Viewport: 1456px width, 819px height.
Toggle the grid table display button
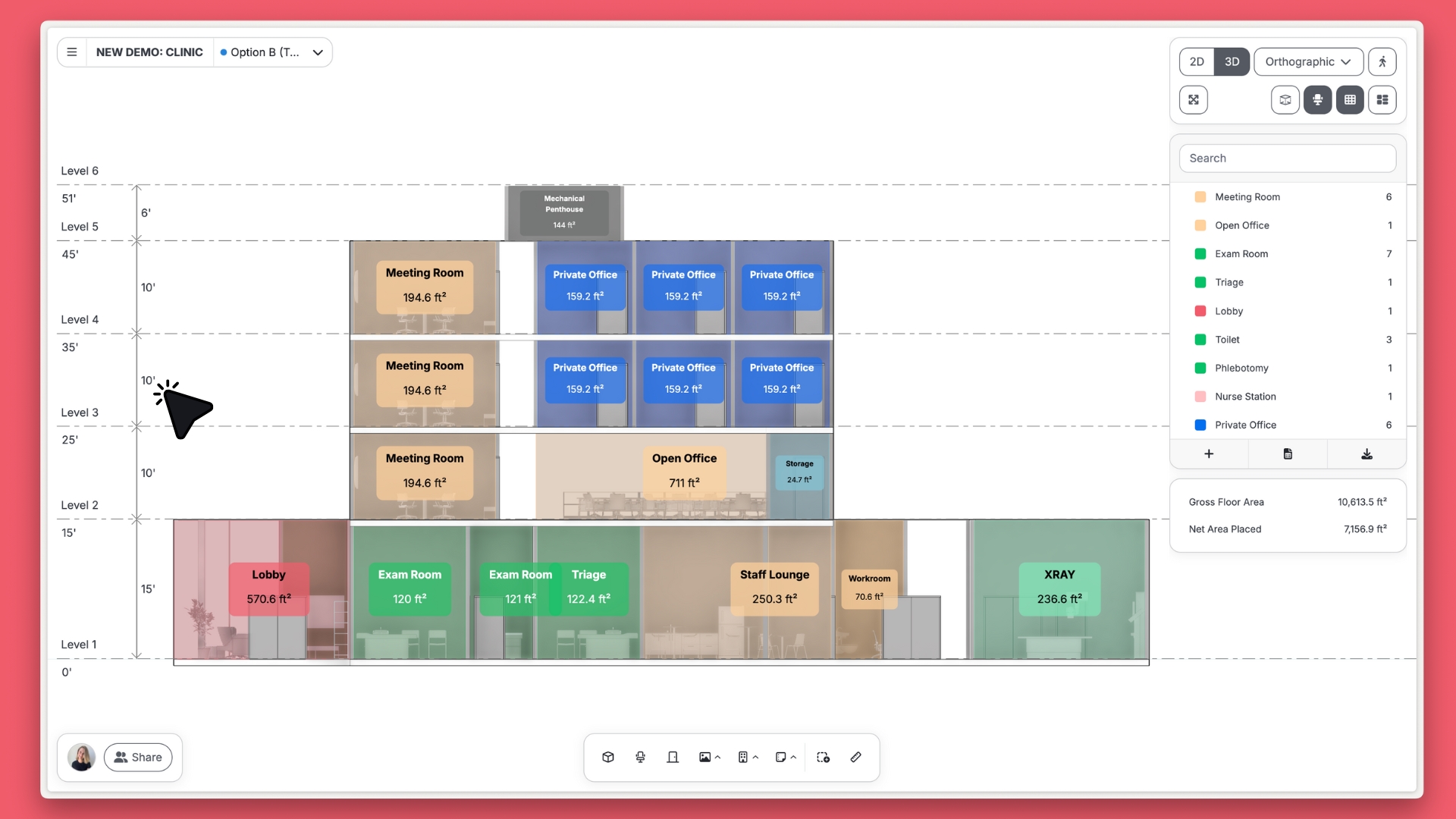1350,99
